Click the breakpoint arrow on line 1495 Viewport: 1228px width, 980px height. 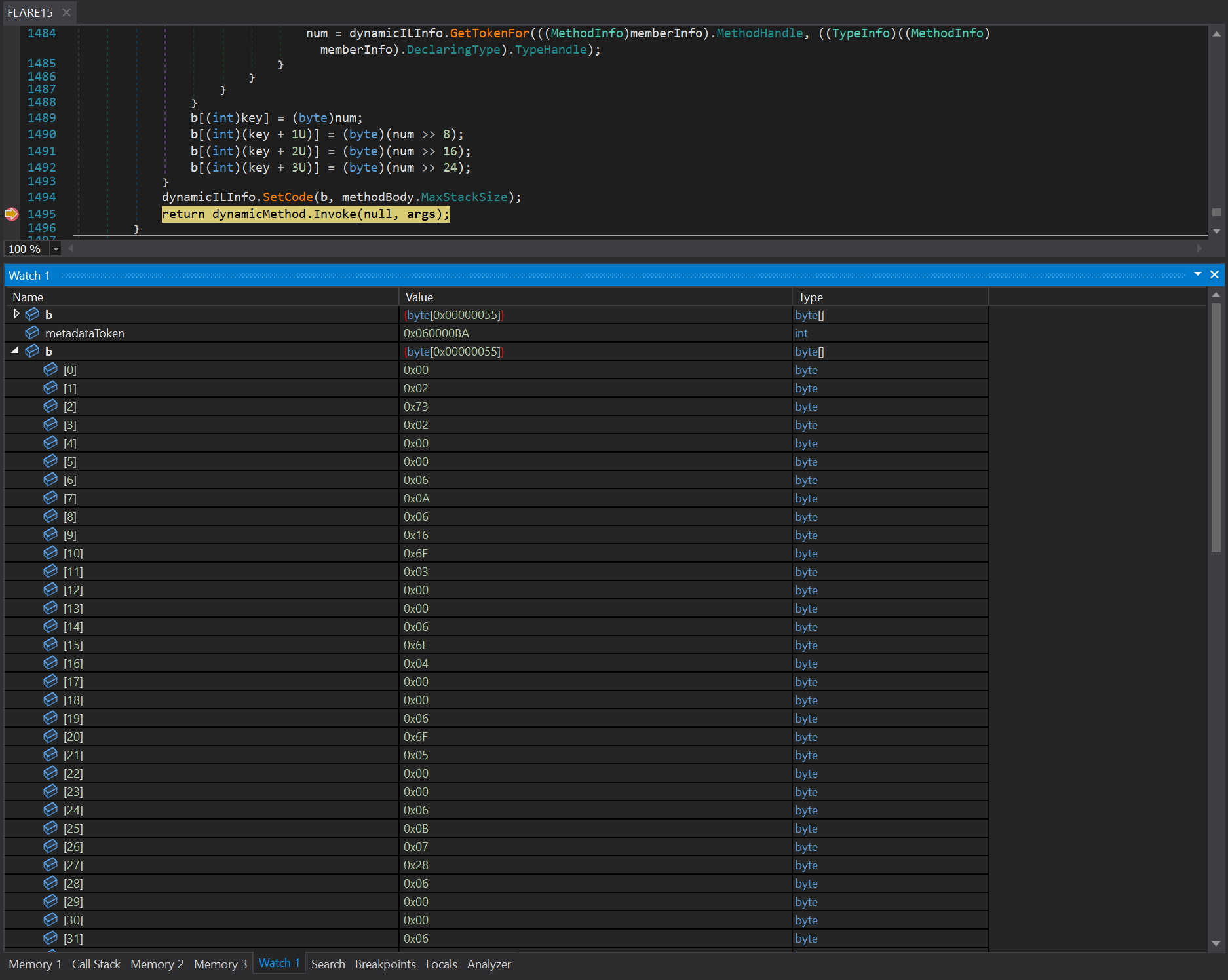tap(12, 214)
